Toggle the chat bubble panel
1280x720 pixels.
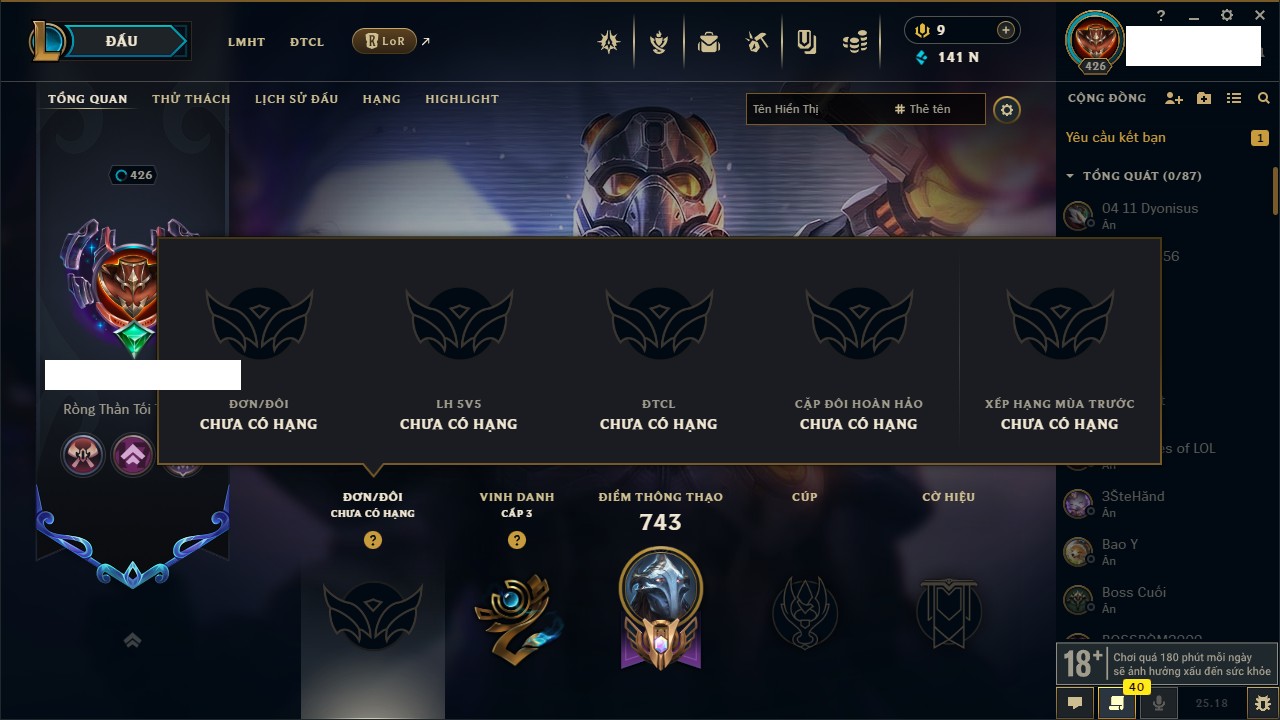click(x=1075, y=703)
